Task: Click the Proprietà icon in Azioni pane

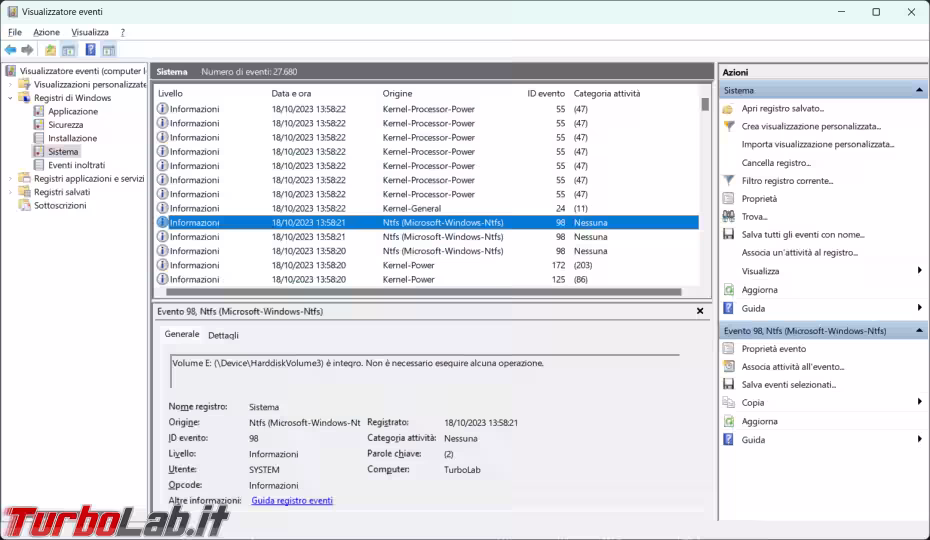Action: coord(728,198)
